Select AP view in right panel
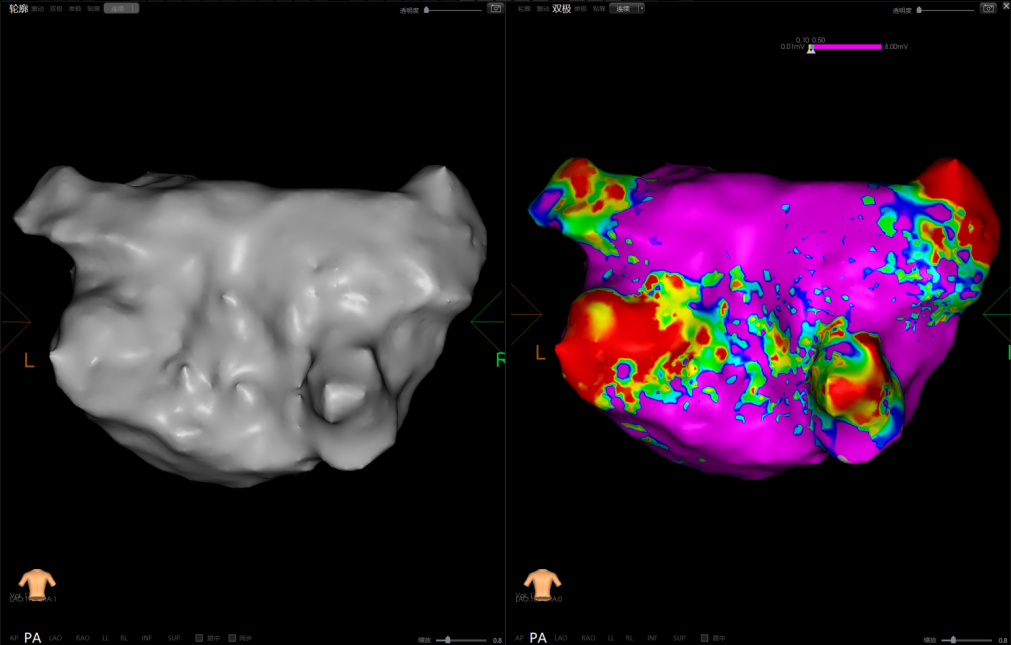The image size is (1011, 645). pos(518,637)
